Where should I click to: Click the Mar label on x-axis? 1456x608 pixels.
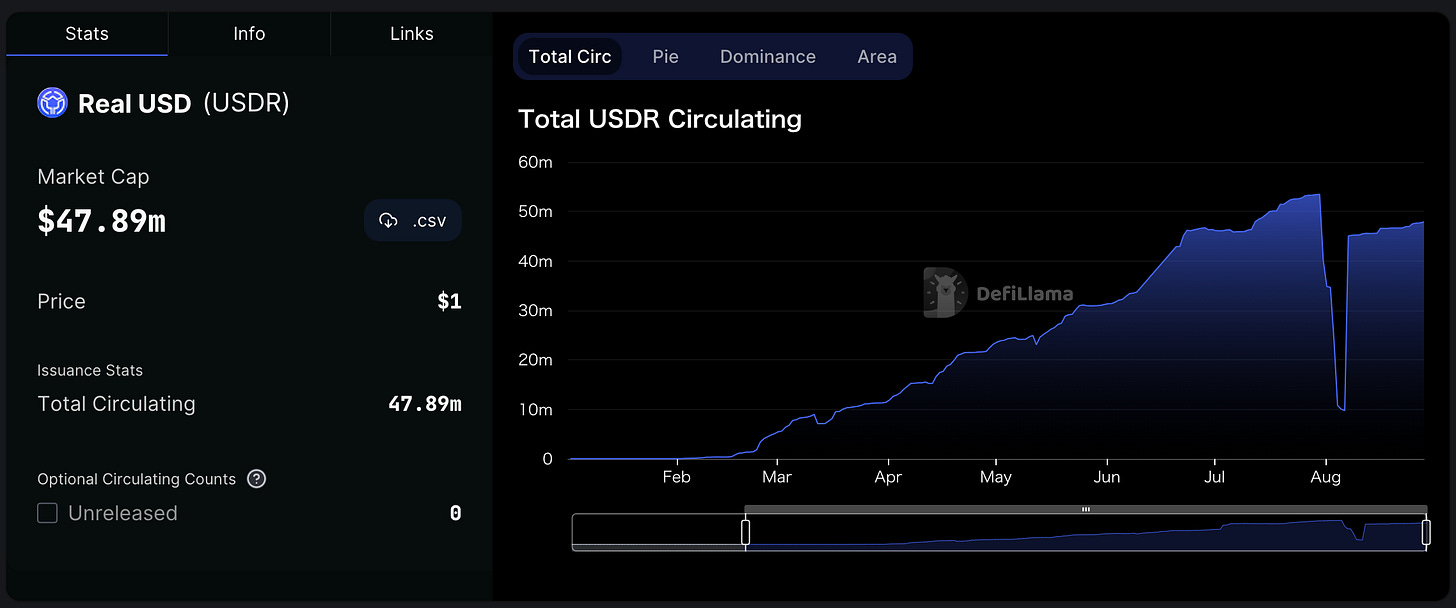(776, 478)
